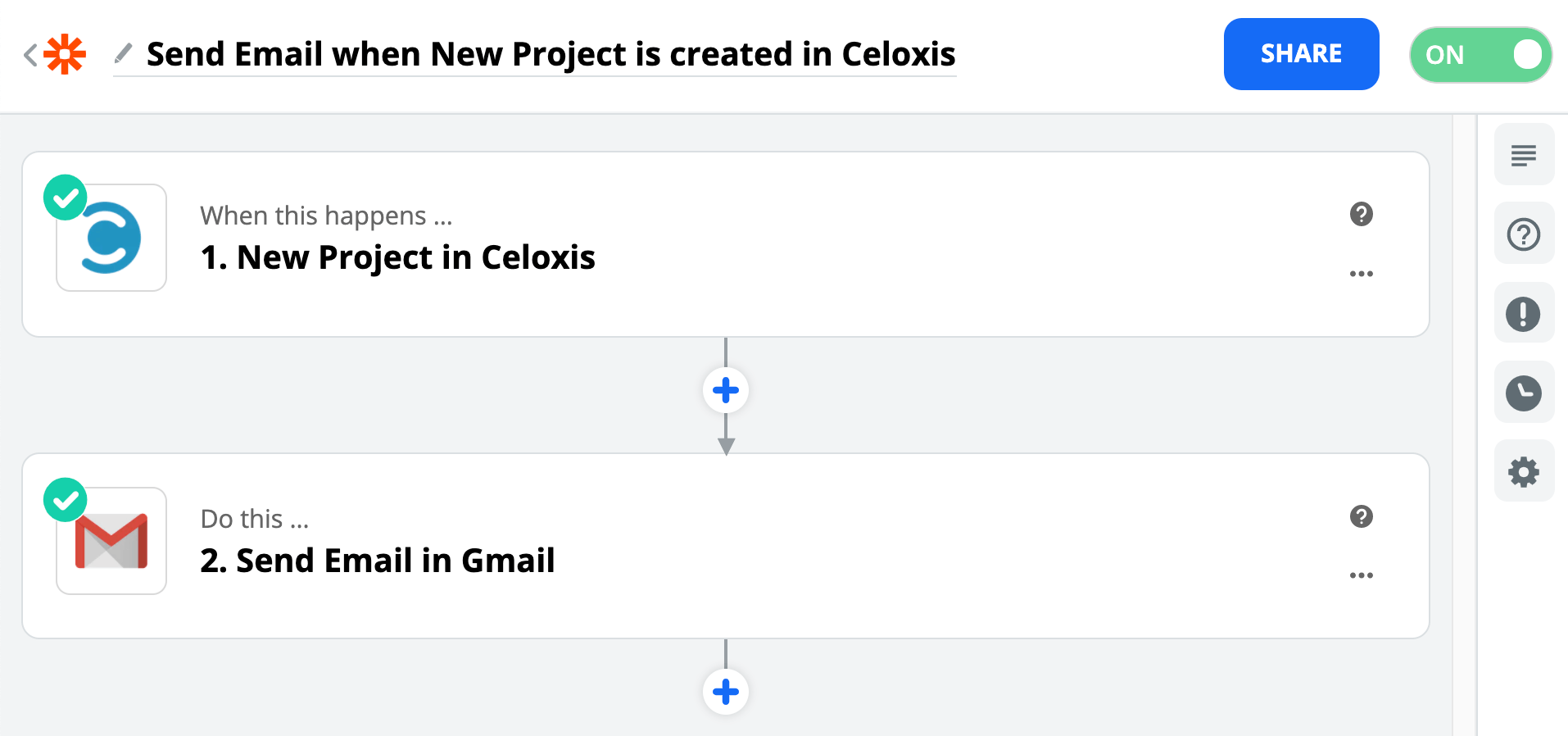The height and width of the screenshot is (736, 1568).
Task: Click the Zapier logo icon
Action: click(65, 55)
